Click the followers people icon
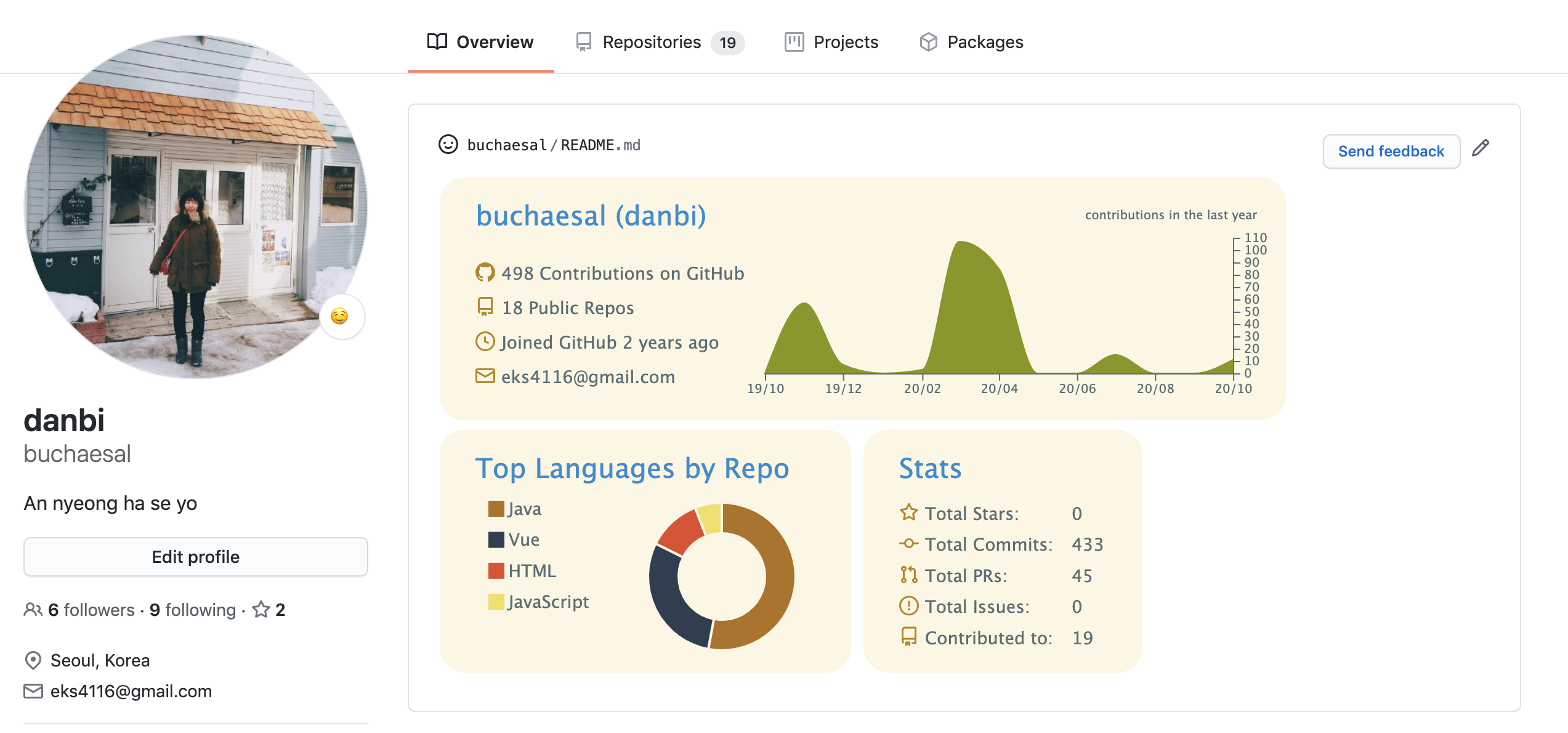The height and width of the screenshot is (733, 1568). [x=33, y=609]
